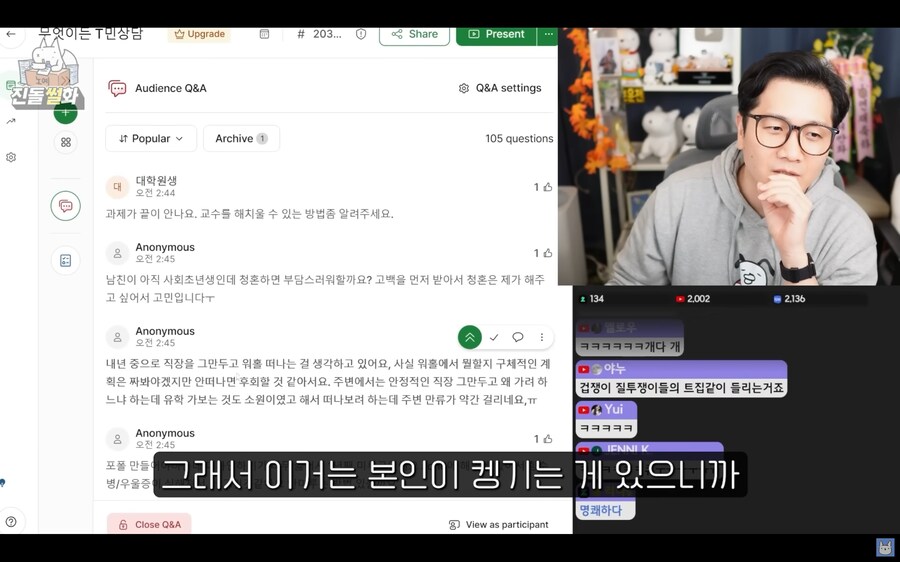Click the ㅋㅋㅋㅋㅋㅋ개다 개 chat message
The width and height of the screenshot is (900, 562).
630,347
